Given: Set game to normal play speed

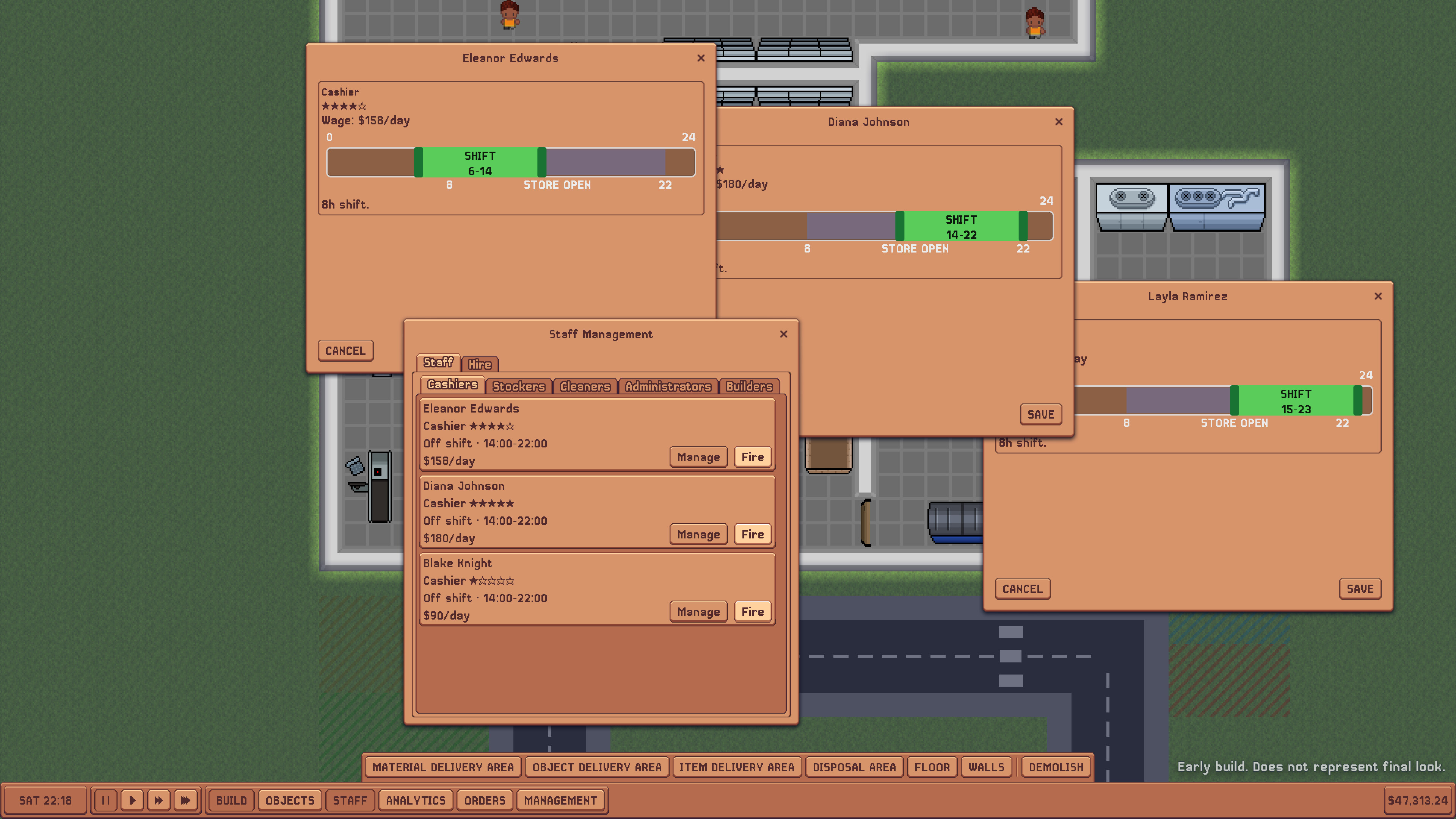Looking at the screenshot, I should tap(132, 800).
